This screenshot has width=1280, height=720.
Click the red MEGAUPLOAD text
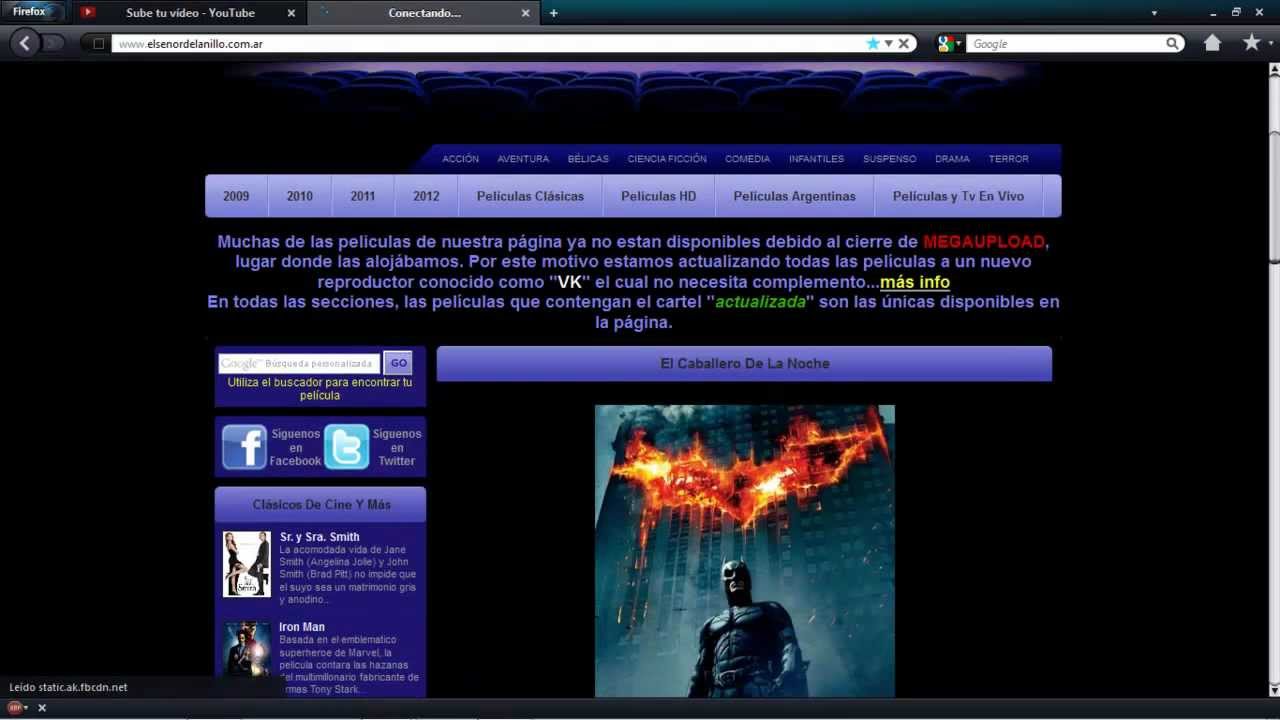[984, 242]
